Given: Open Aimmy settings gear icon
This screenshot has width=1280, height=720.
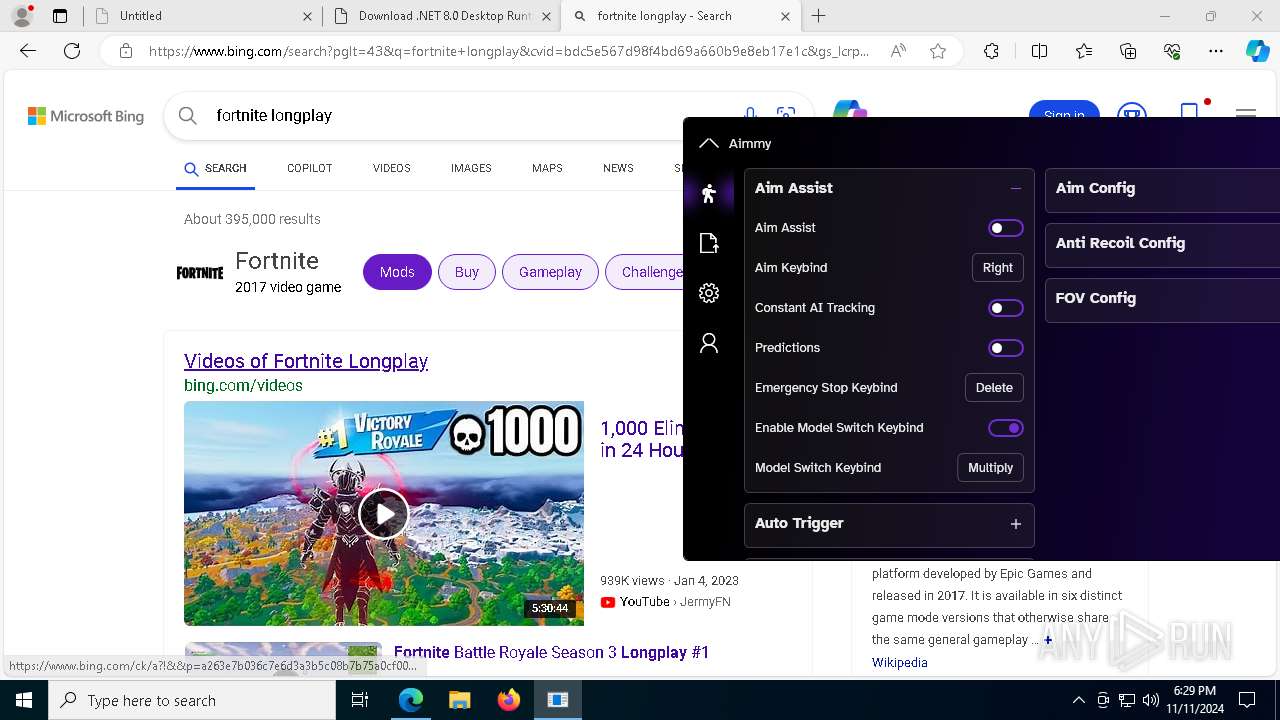Looking at the screenshot, I should (x=709, y=293).
